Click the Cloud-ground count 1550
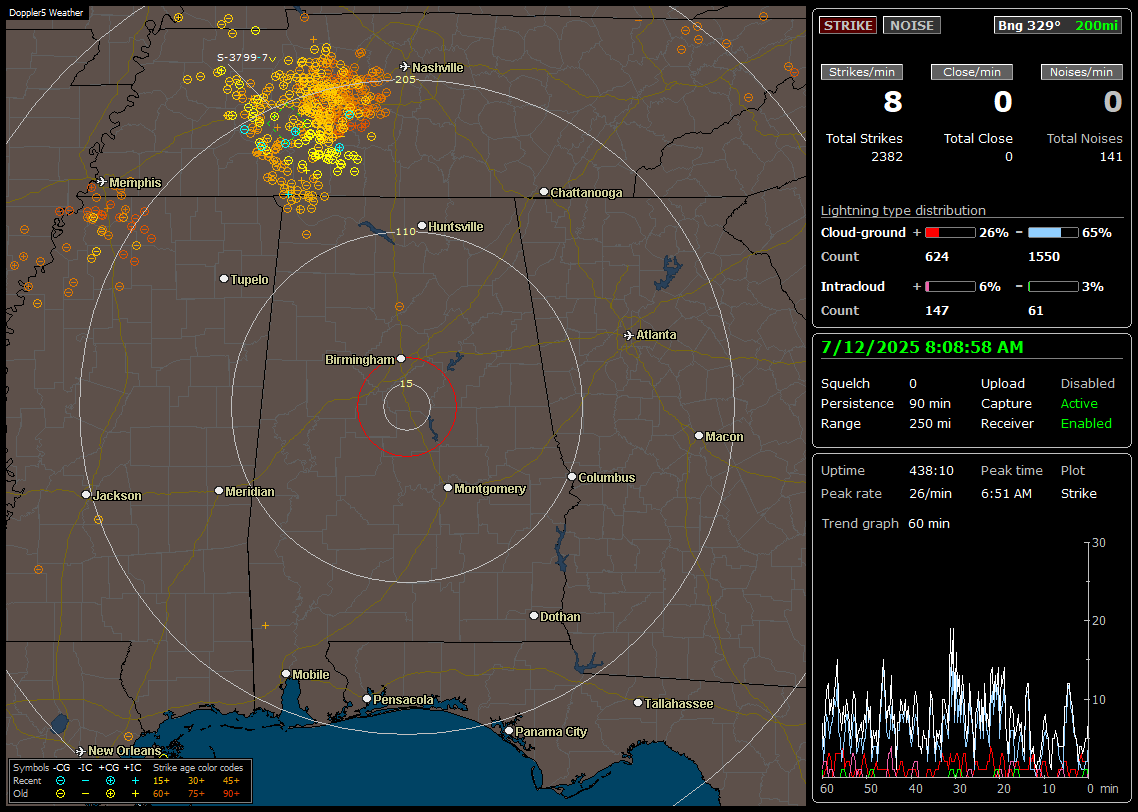Image resolution: width=1138 pixels, height=812 pixels. pyautogui.click(x=1044, y=257)
